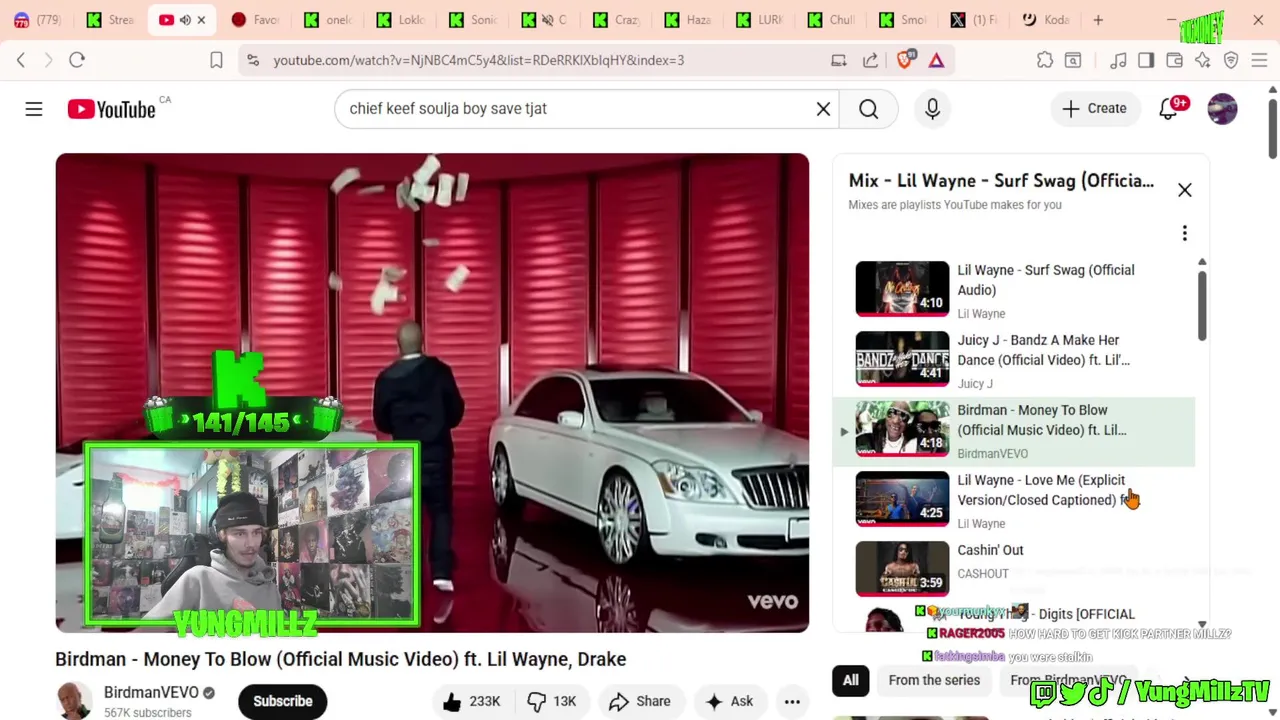Click the video player area

click(432, 392)
